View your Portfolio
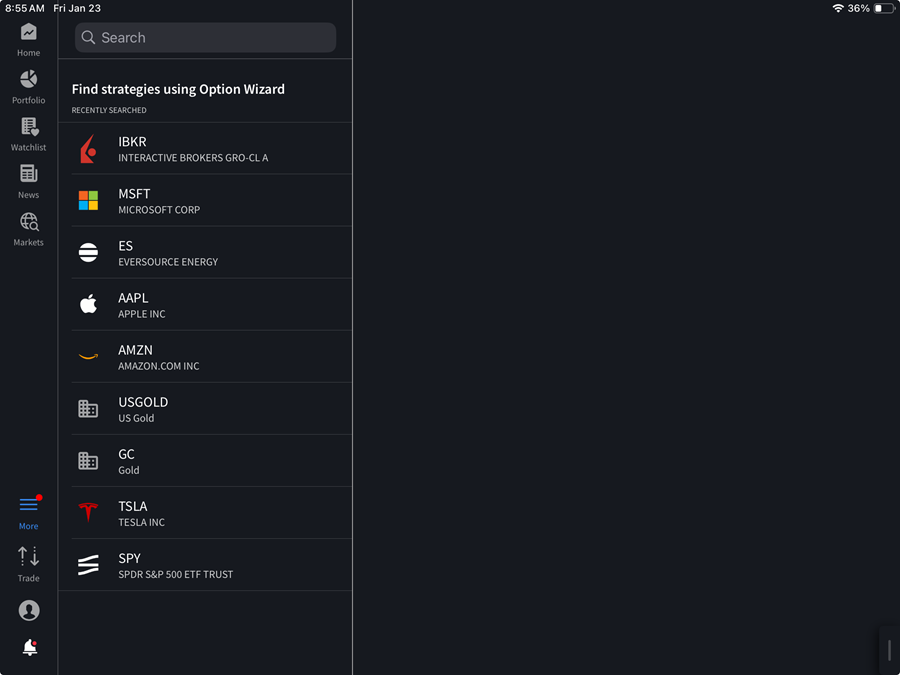Screen dimensions: 900x675 (28, 85)
